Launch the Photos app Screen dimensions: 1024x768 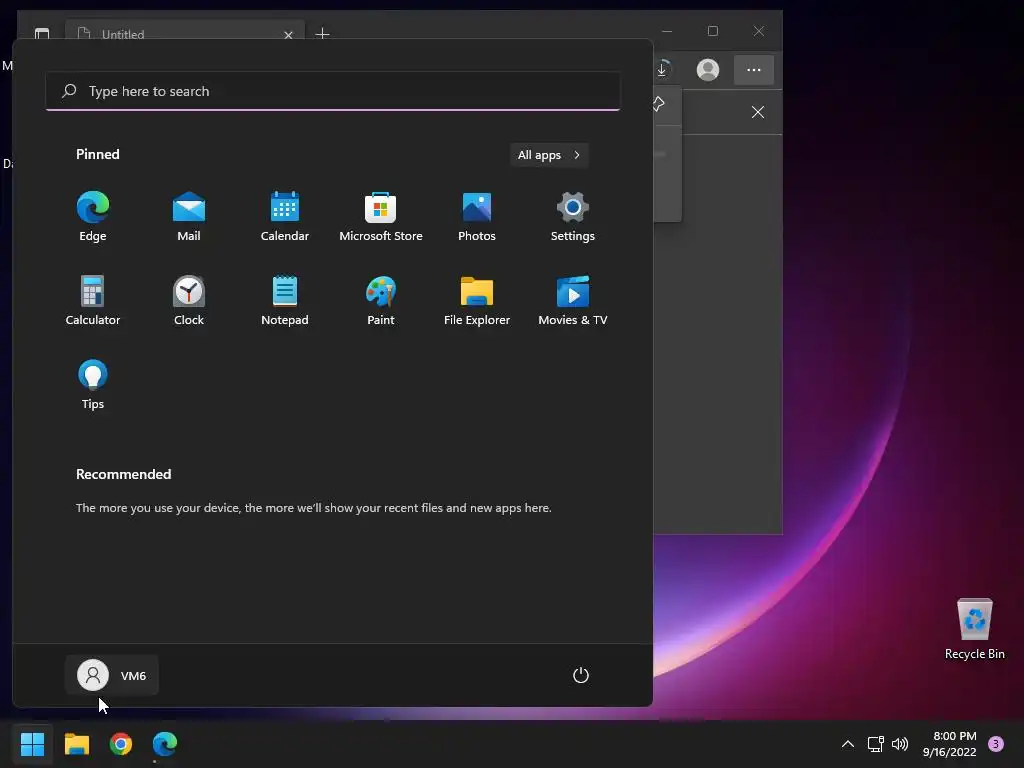click(477, 216)
